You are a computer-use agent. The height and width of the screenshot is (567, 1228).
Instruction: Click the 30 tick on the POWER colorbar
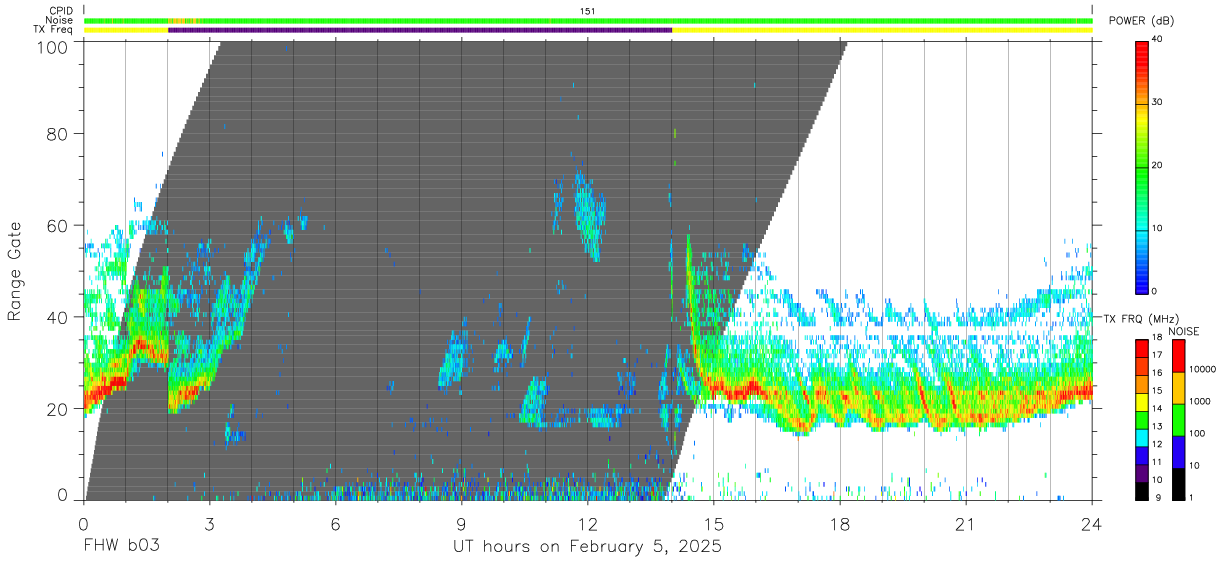point(1159,103)
